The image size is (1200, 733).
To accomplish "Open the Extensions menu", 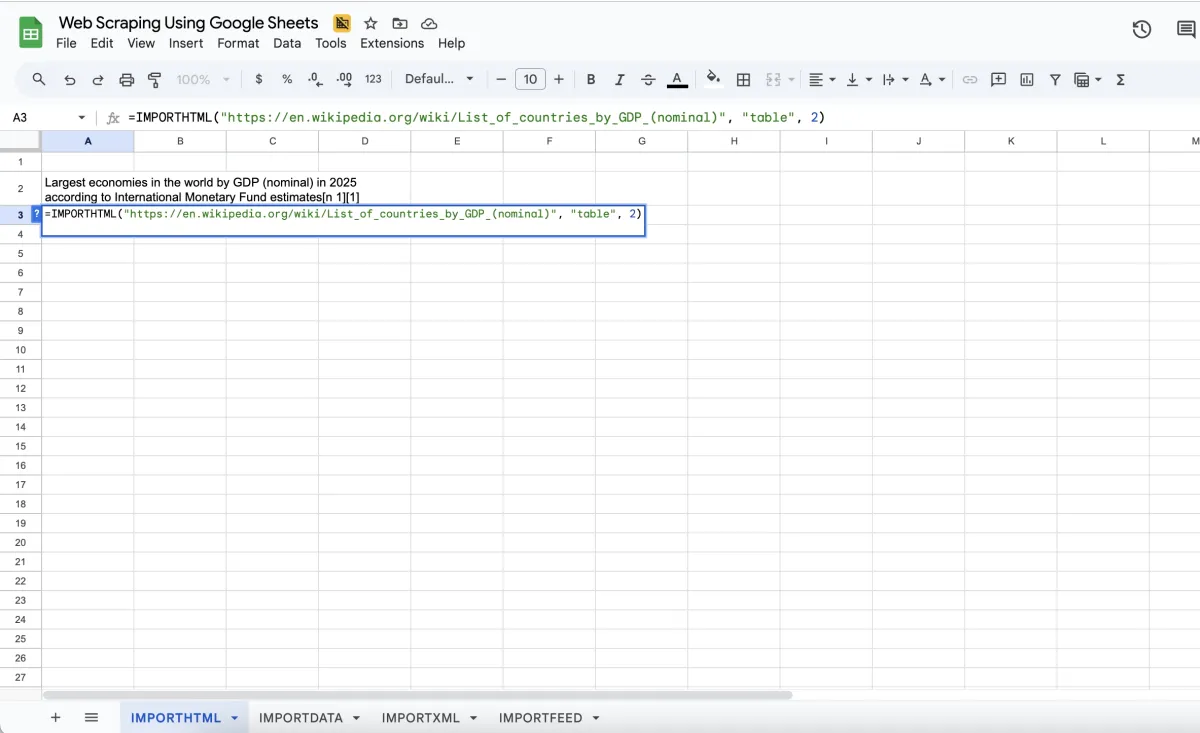I will point(392,43).
